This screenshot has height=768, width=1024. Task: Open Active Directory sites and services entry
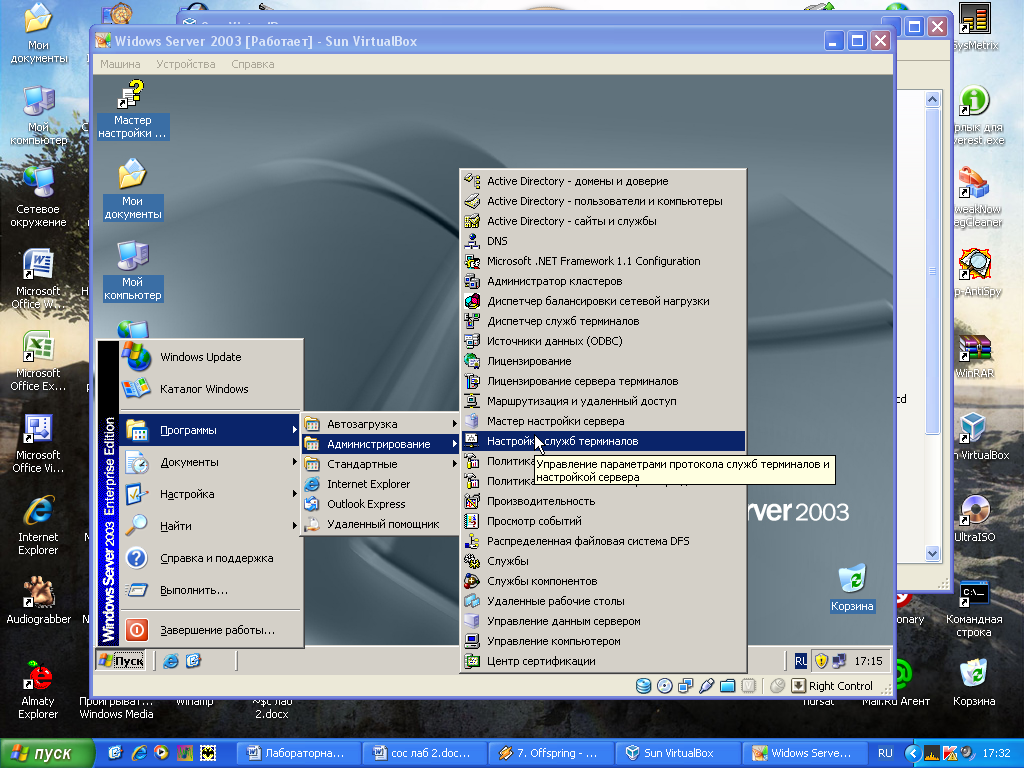(x=603, y=221)
